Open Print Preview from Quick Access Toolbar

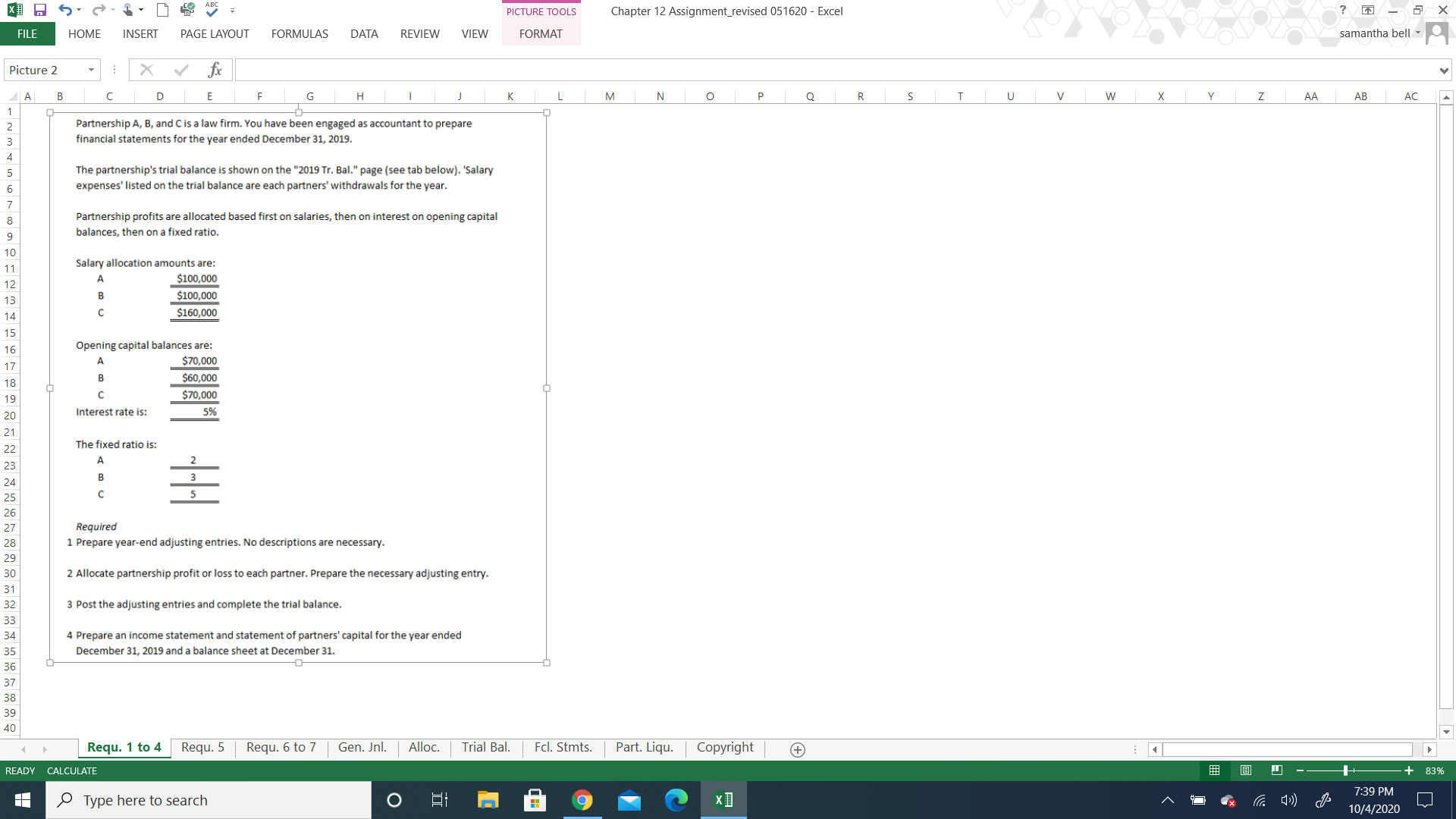click(187, 10)
